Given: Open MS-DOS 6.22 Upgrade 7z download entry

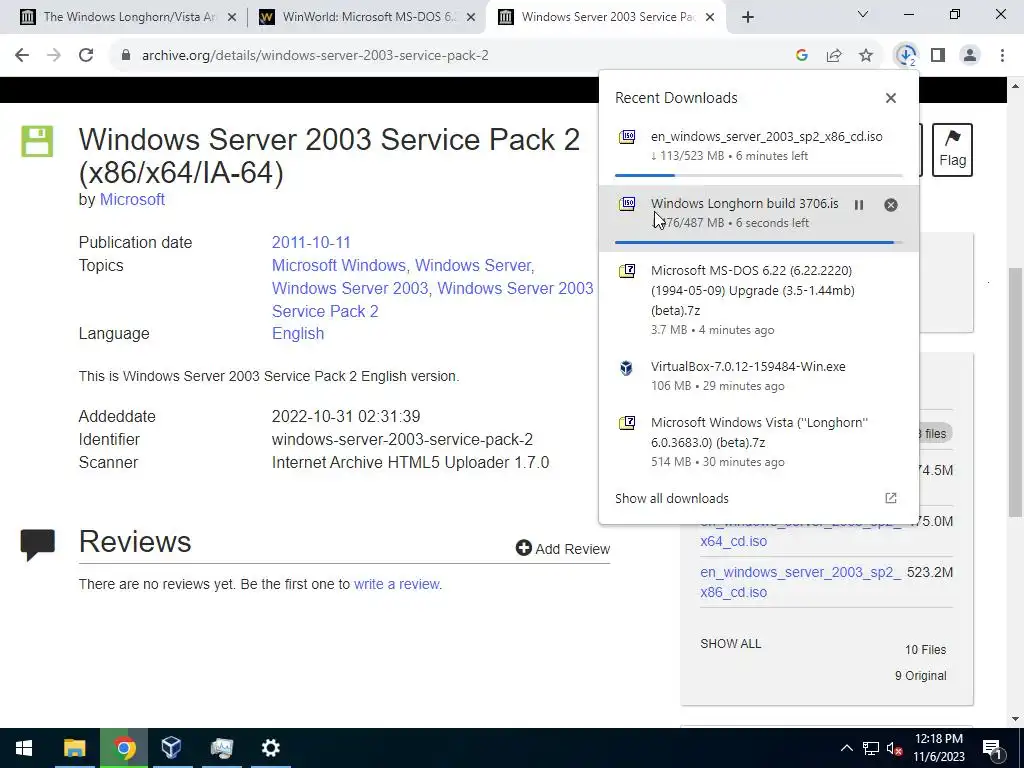Looking at the screenshot, I should point(759,300).
